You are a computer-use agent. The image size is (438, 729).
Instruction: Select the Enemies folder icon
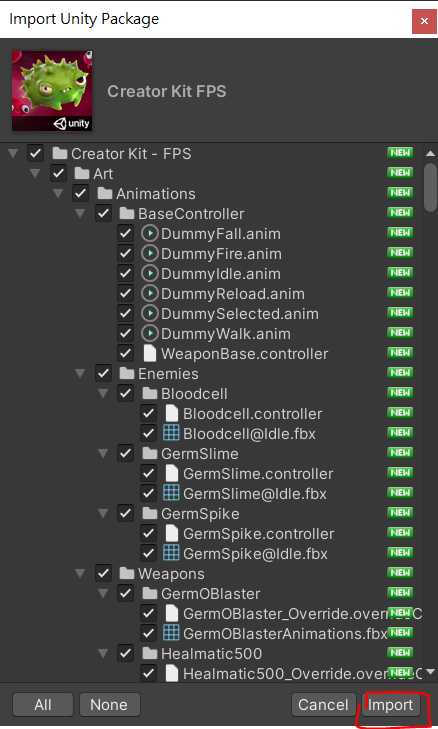coord(127,373)
